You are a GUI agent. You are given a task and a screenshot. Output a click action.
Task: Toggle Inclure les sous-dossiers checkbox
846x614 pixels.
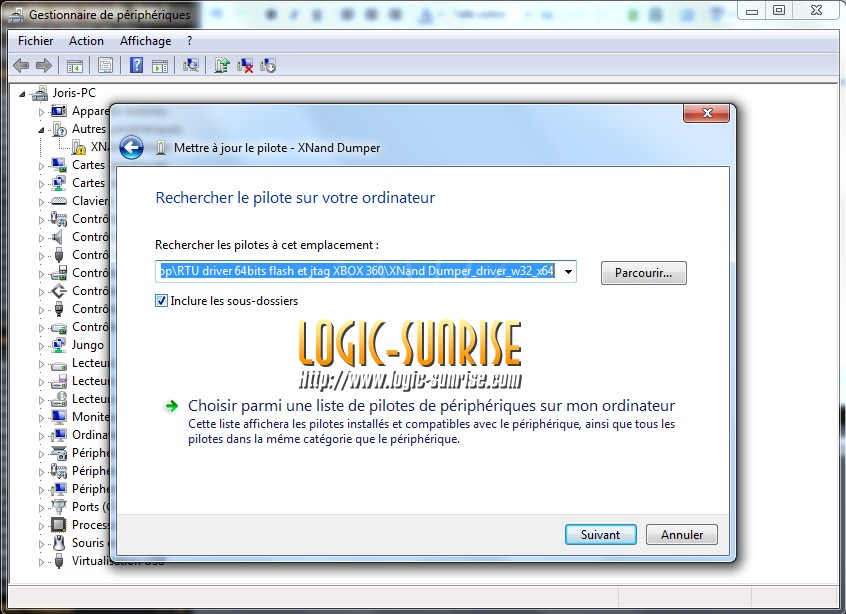click(161, 301)
